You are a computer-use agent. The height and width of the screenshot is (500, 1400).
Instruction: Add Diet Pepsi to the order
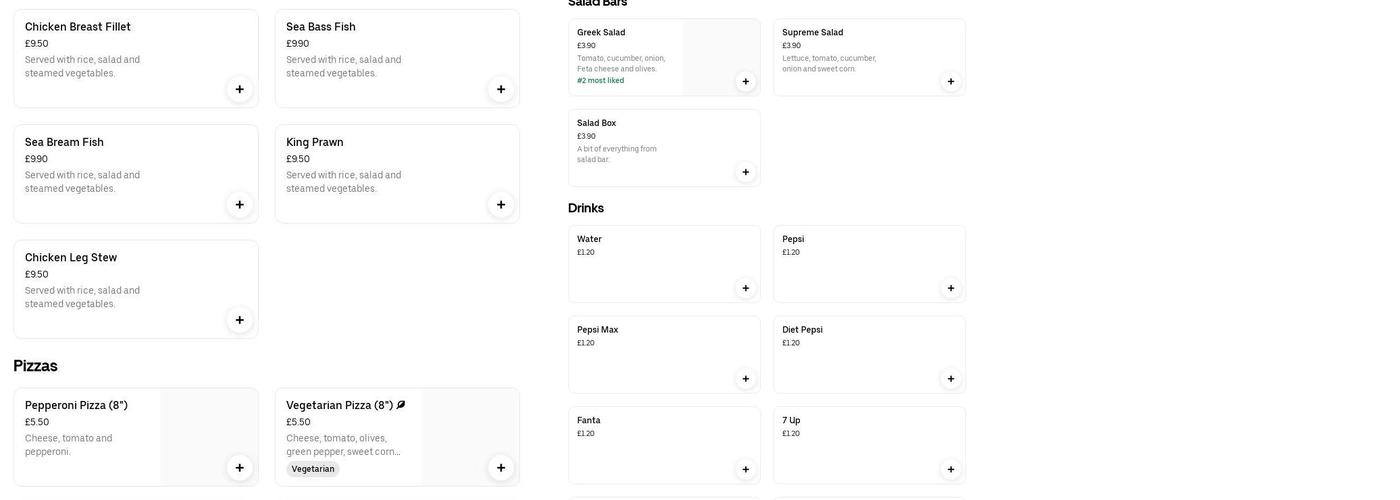pyautogui.click(x=951, y=379)
